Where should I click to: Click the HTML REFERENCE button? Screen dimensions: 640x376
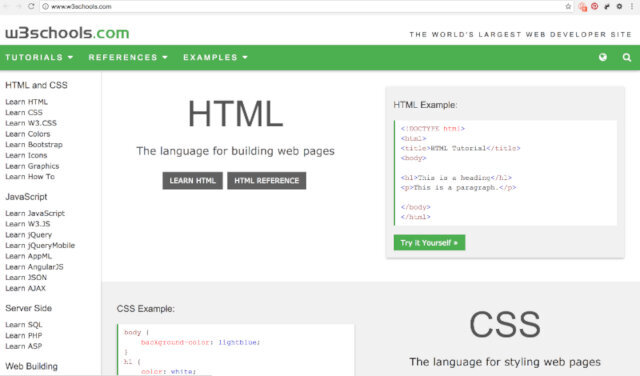(267, 180)
